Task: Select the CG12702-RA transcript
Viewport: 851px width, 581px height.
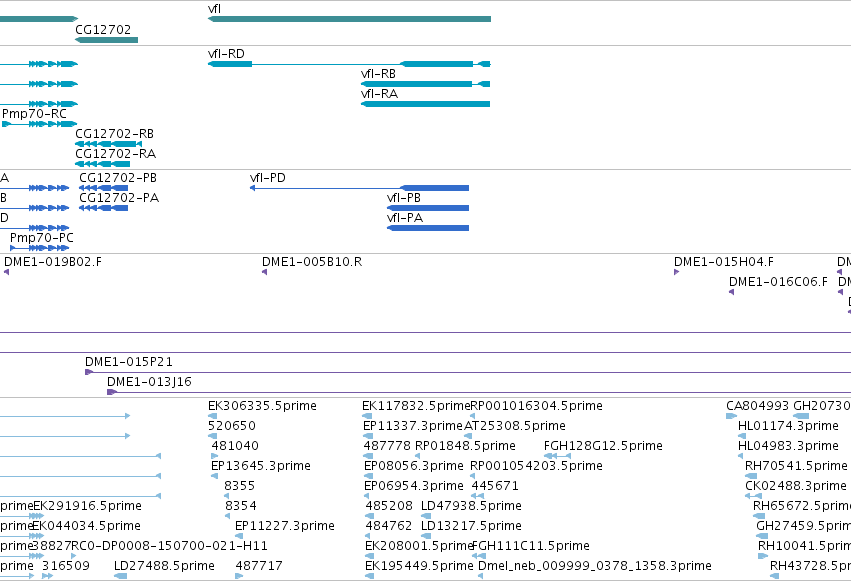Action: click(x=103, y=164)
